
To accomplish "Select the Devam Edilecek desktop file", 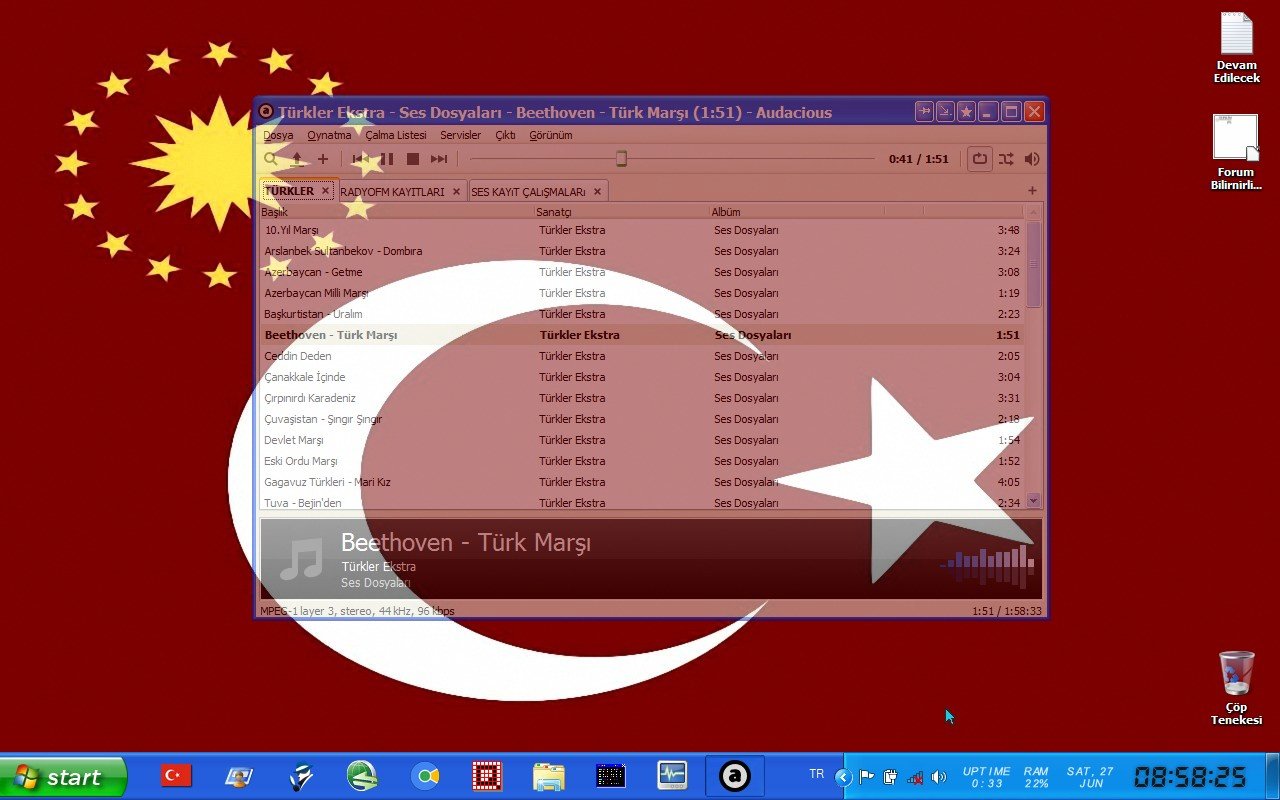I will click(x=1236, y=48).
